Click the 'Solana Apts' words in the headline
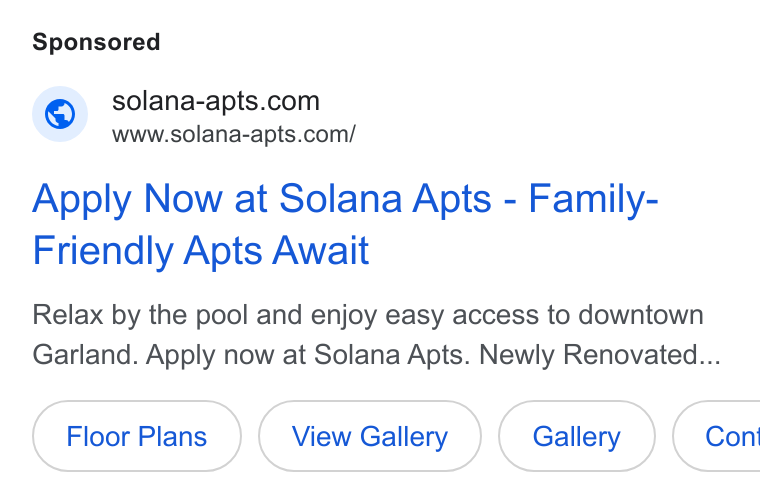The width and height of the screenshot is (760, 504). 385,199
